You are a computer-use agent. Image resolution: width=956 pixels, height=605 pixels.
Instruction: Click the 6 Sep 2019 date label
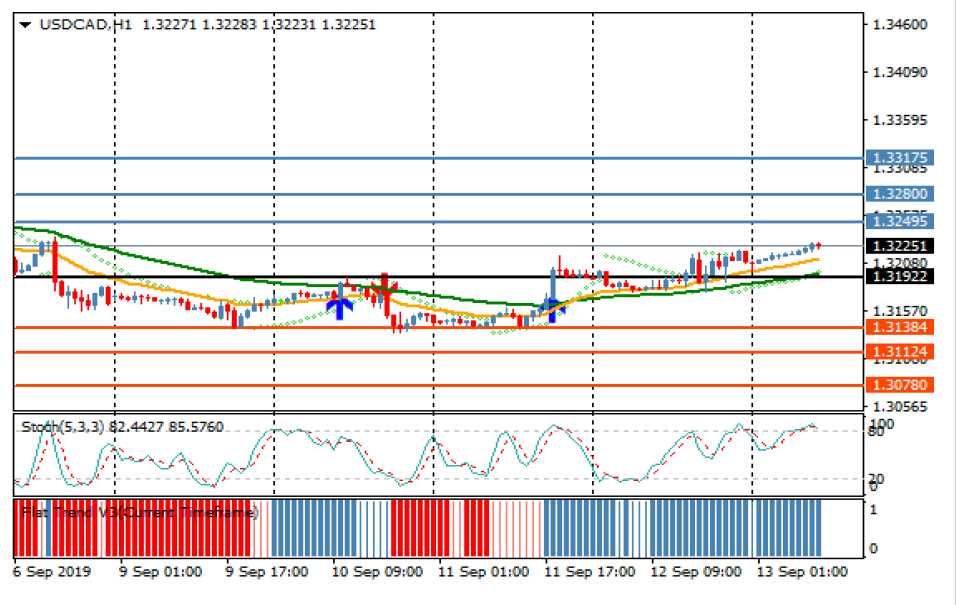[52, 572]
